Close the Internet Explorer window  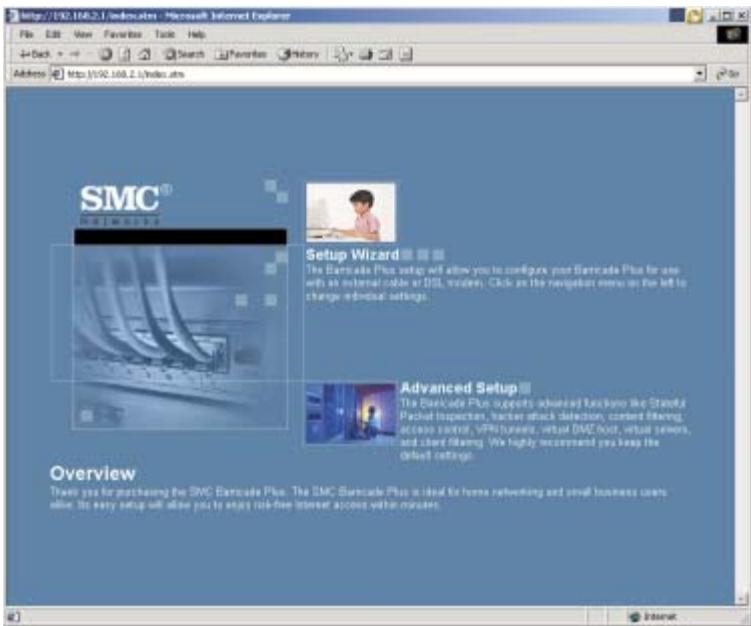[741, 16]
